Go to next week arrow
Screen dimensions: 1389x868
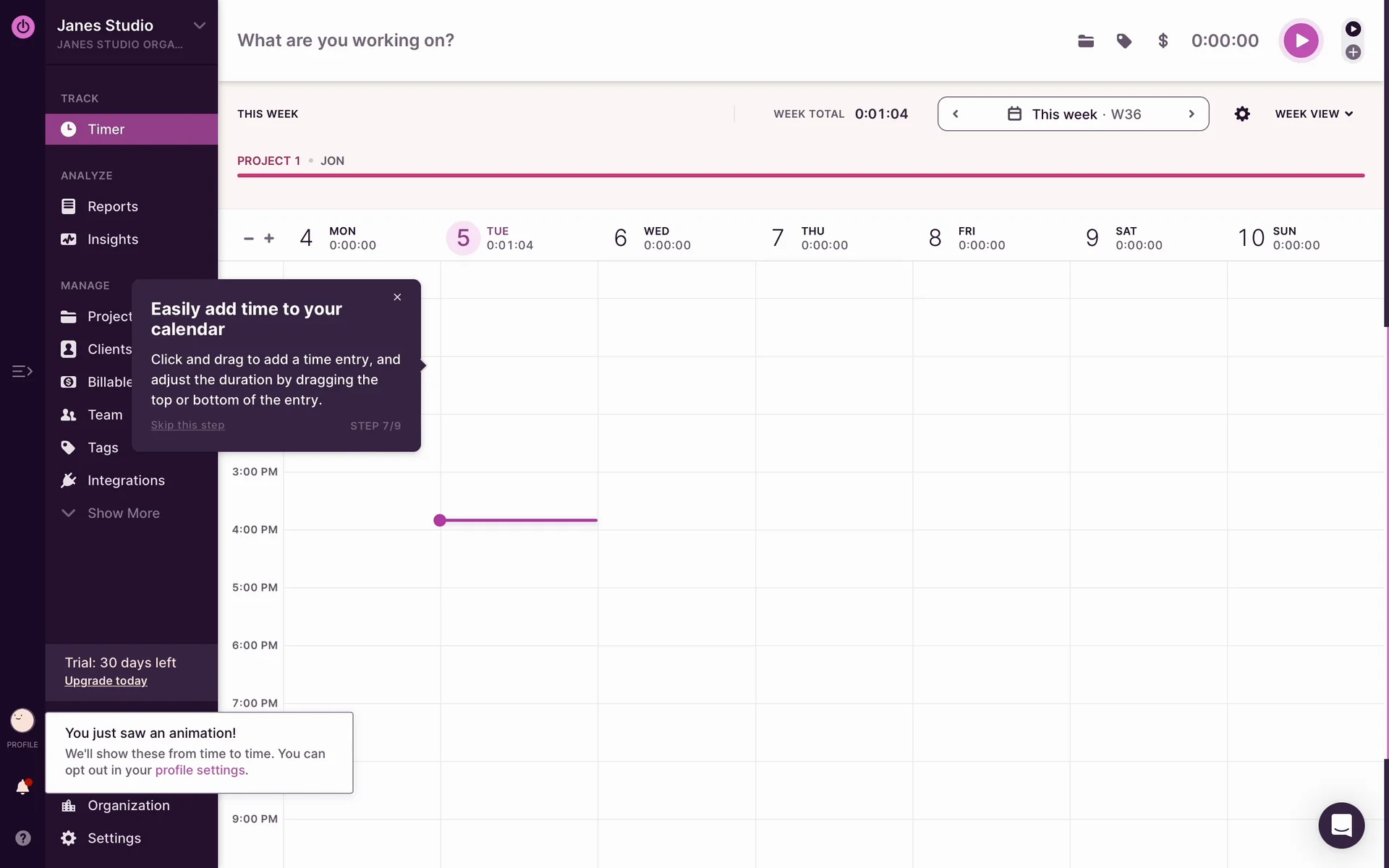point(1191,114)
